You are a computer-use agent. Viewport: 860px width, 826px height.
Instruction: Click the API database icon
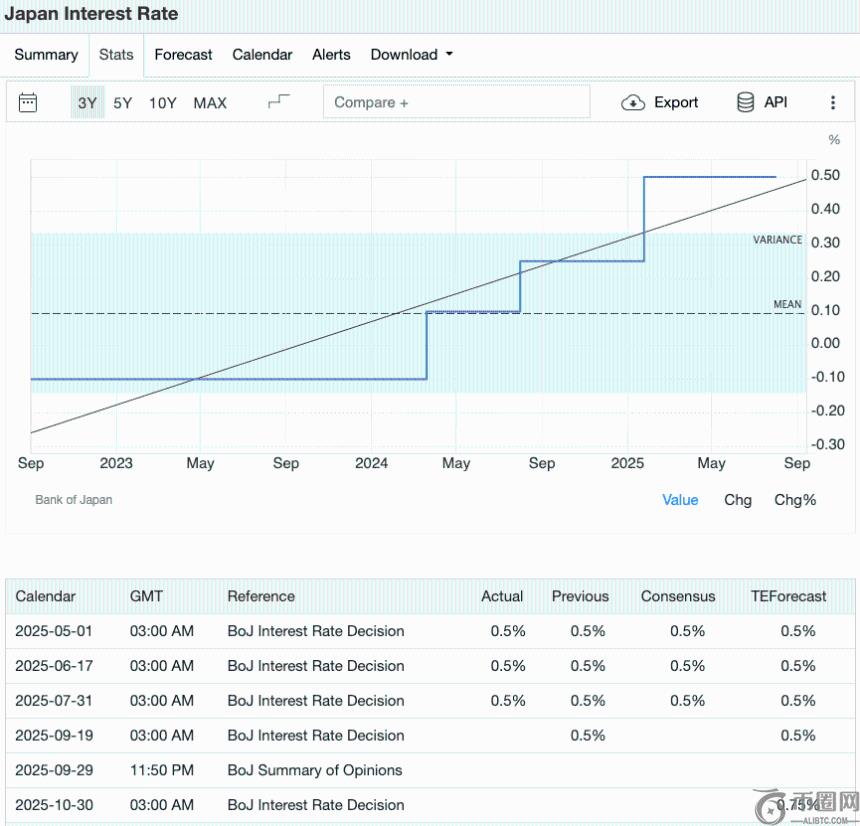745,102
